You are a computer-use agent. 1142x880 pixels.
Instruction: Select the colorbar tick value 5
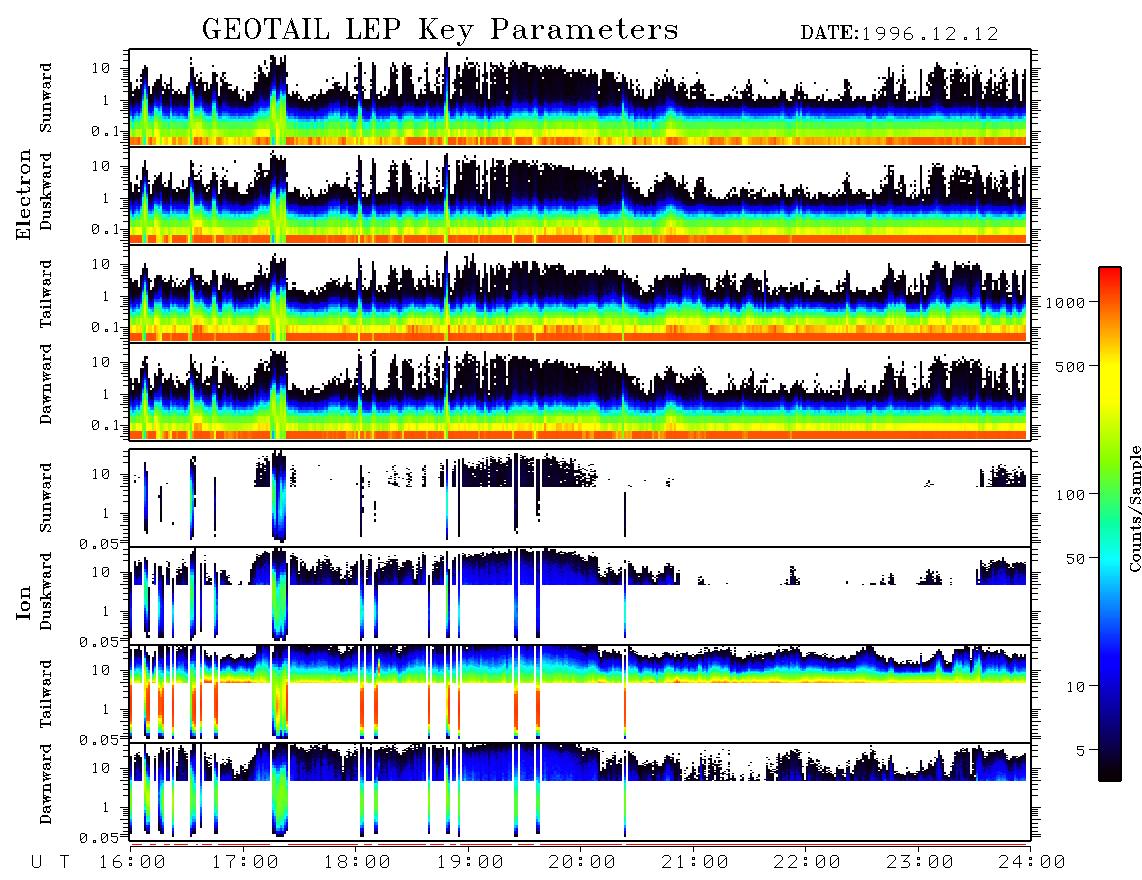click(x=1081, y=750)
